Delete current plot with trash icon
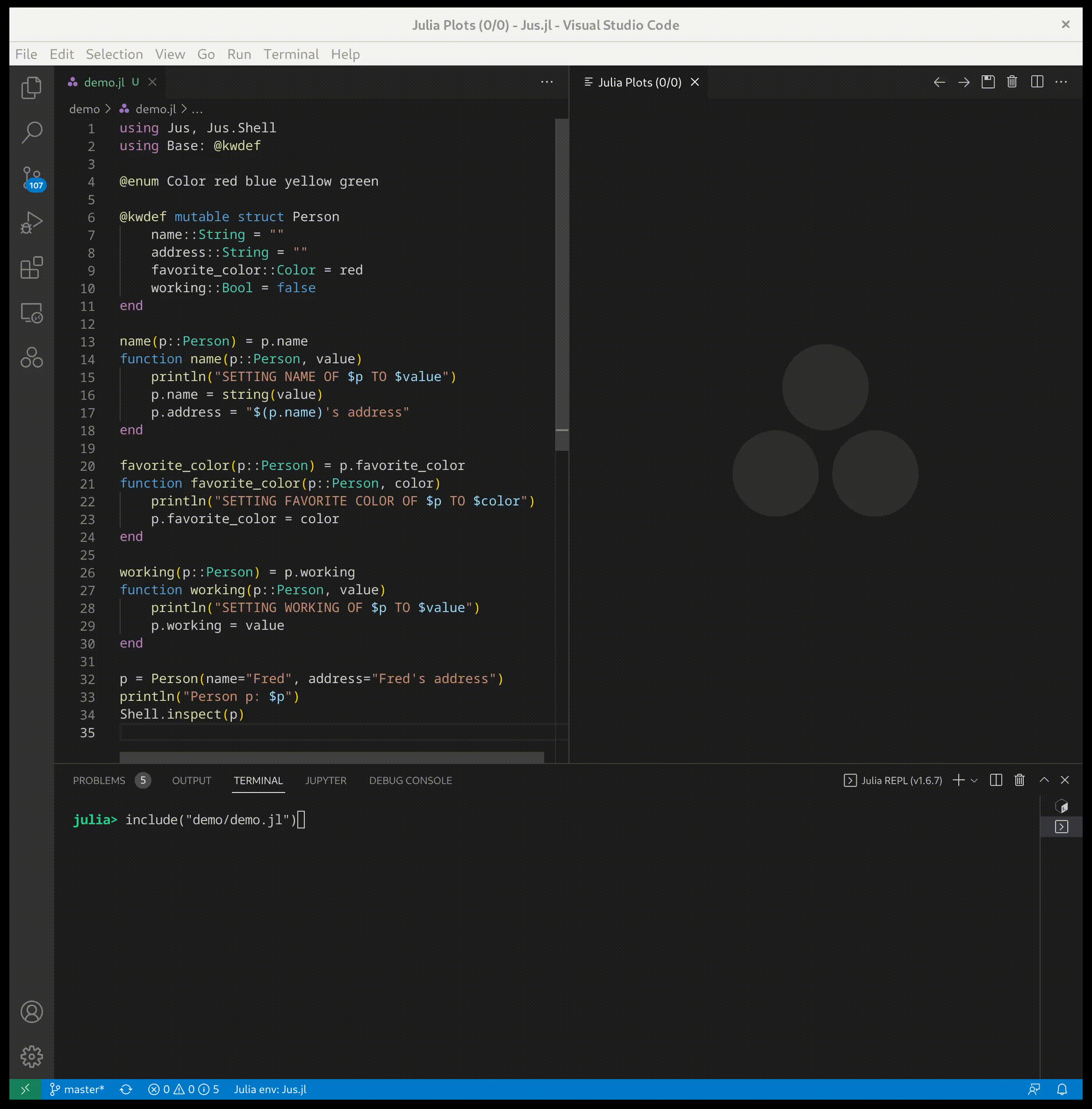This screenshot has width=1092, height=1109. tap(1012, 82)
